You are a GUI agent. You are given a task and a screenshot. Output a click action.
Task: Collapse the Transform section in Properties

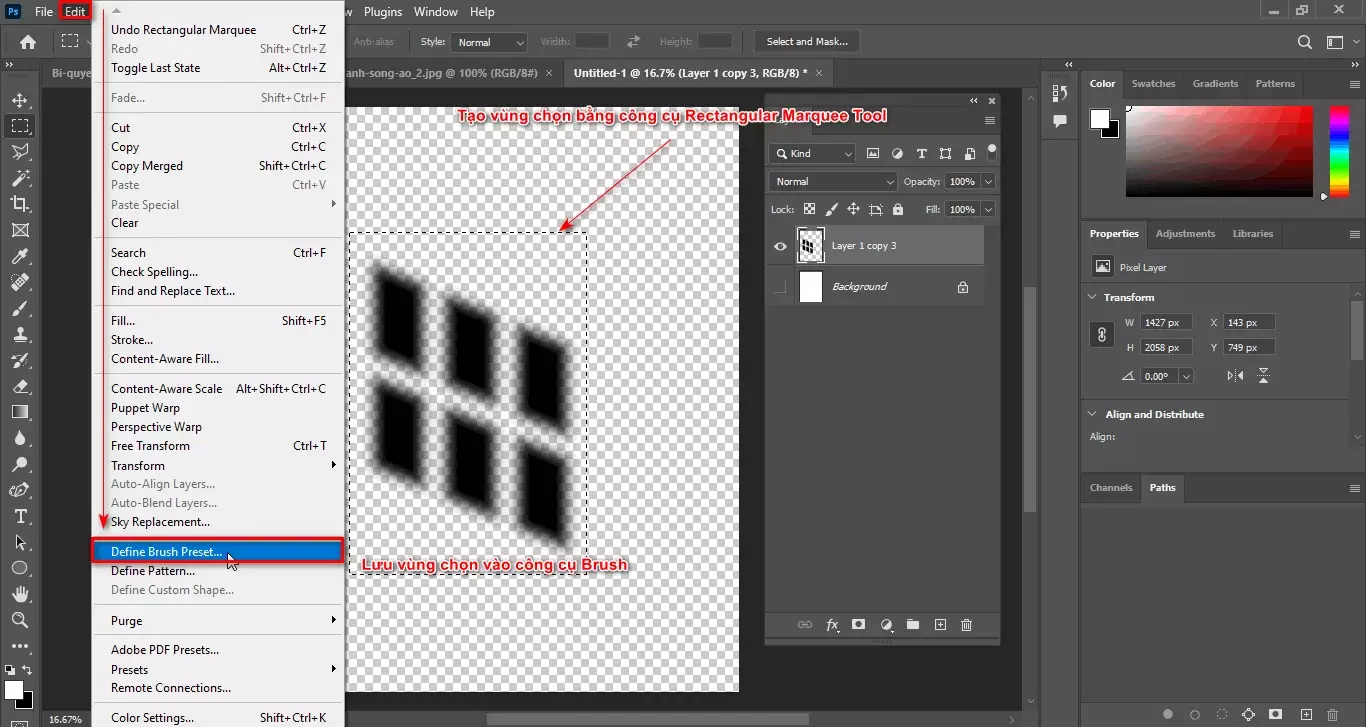1092,297
